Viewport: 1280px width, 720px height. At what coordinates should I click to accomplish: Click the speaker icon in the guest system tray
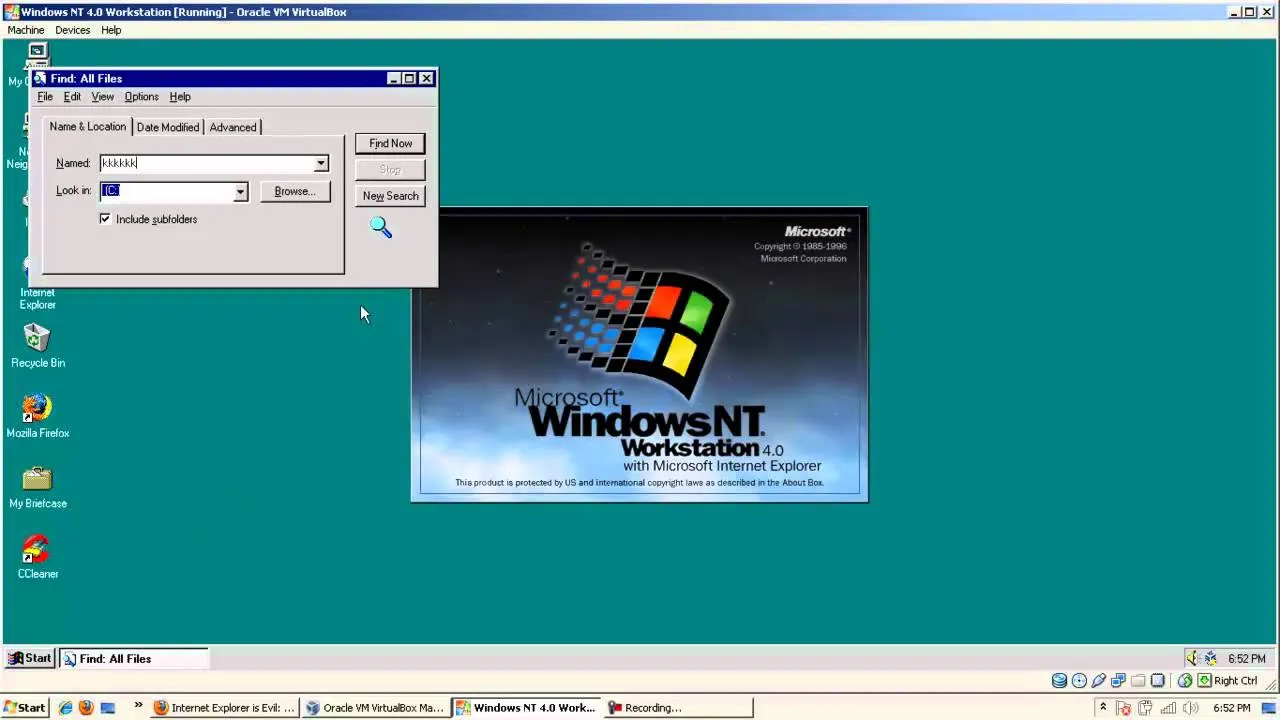point(1191,656)
